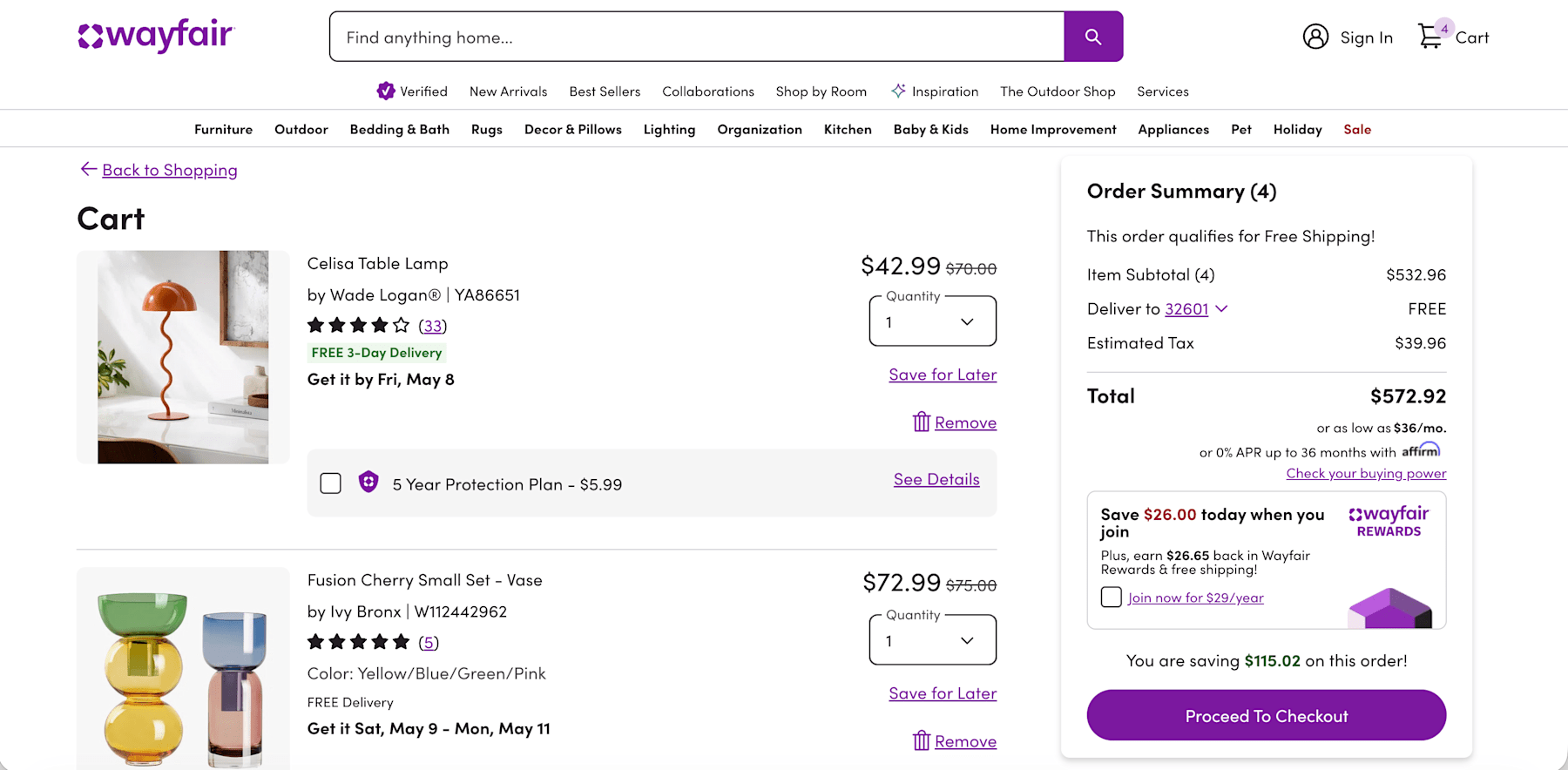Click the Remove link for Fusion Cherry Vase
Viewport: 1568px width, 770px height.
965,741
